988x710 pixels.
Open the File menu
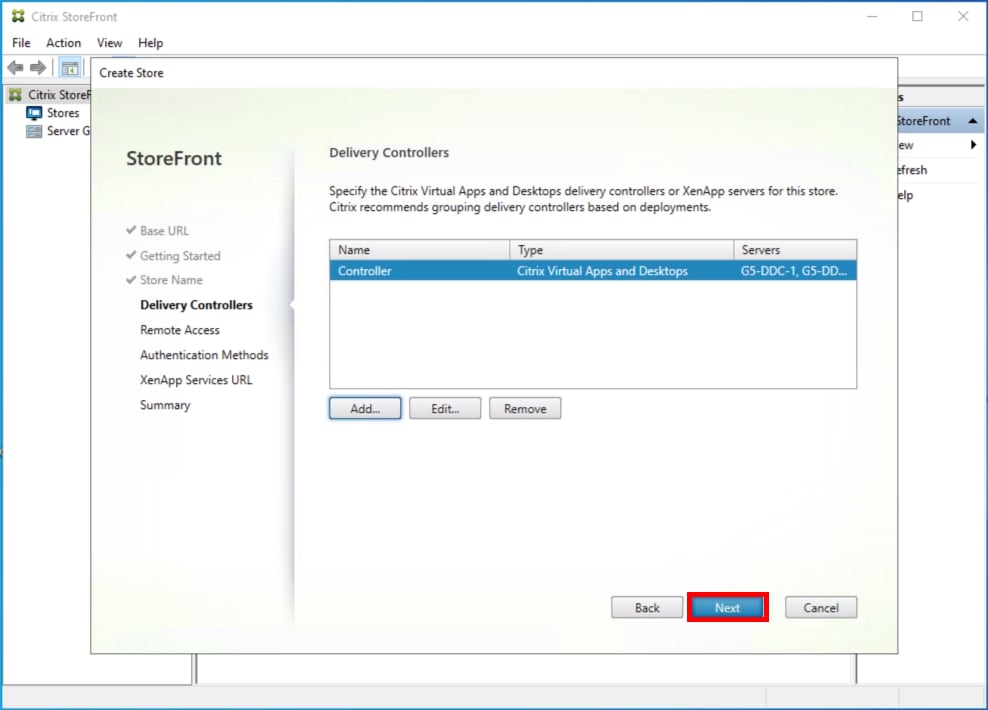pos(21,43)
